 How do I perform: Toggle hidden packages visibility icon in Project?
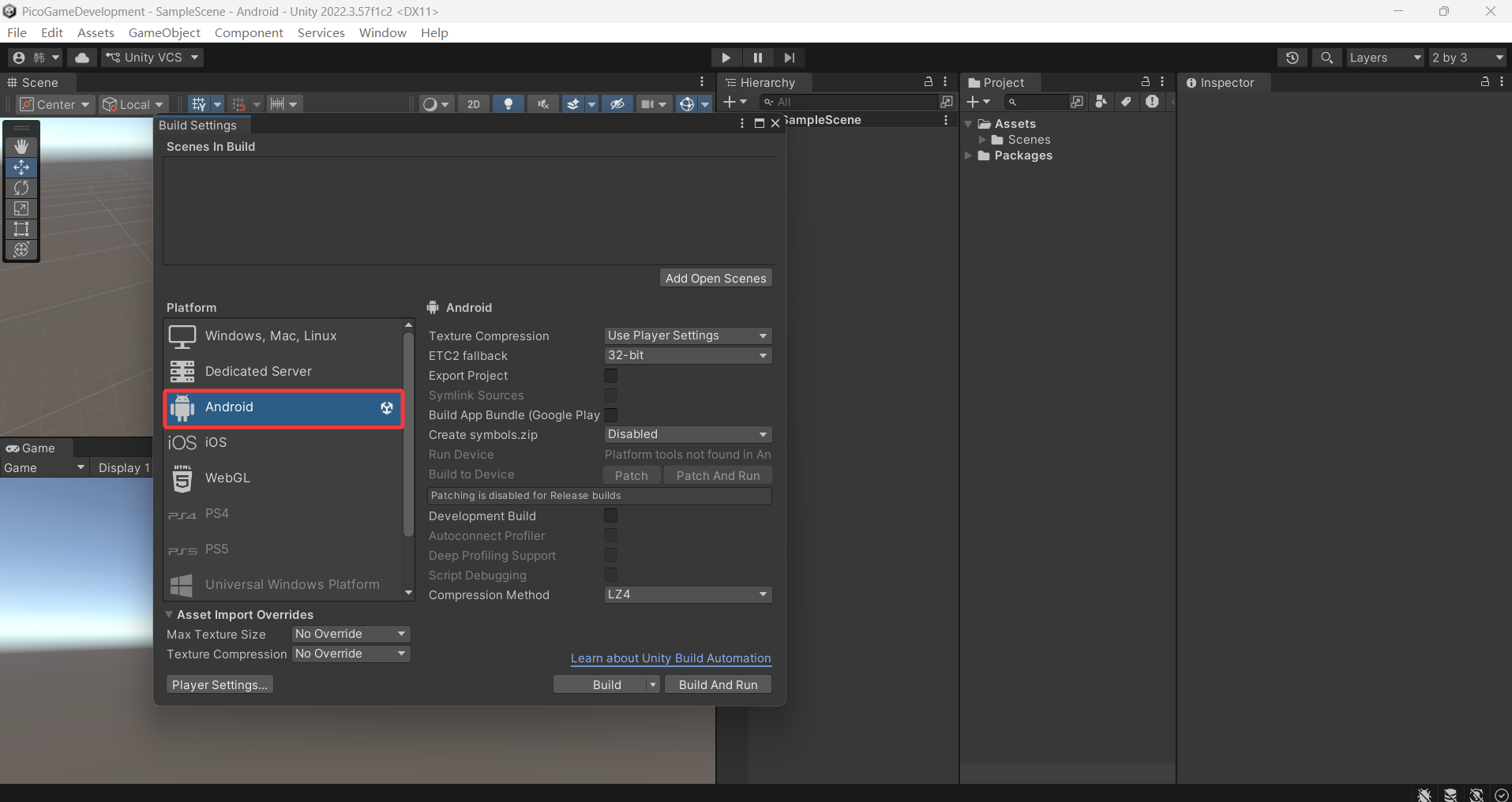pyautogui.click(x=1153, y=102)
